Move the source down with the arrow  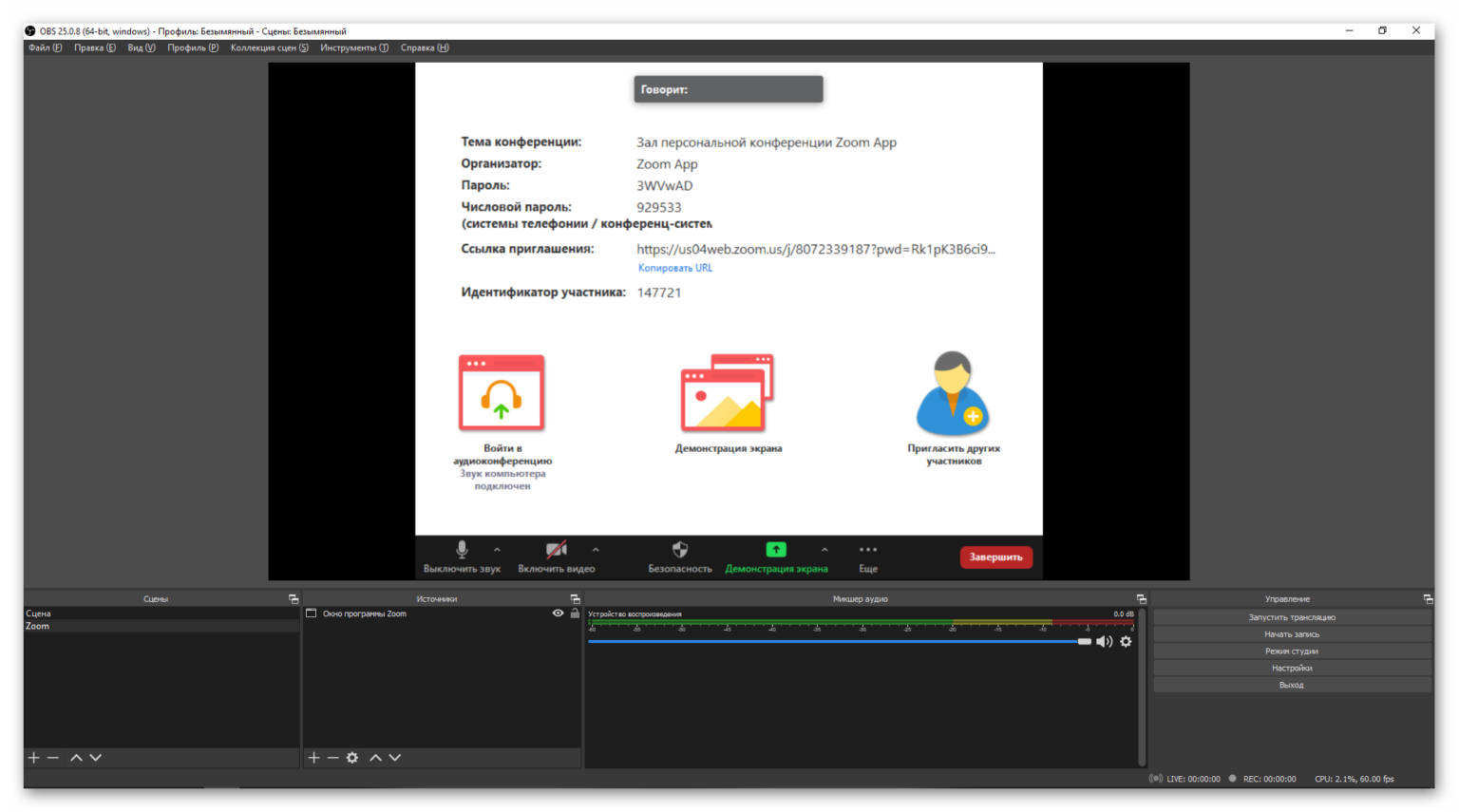(x=395, y=758)
